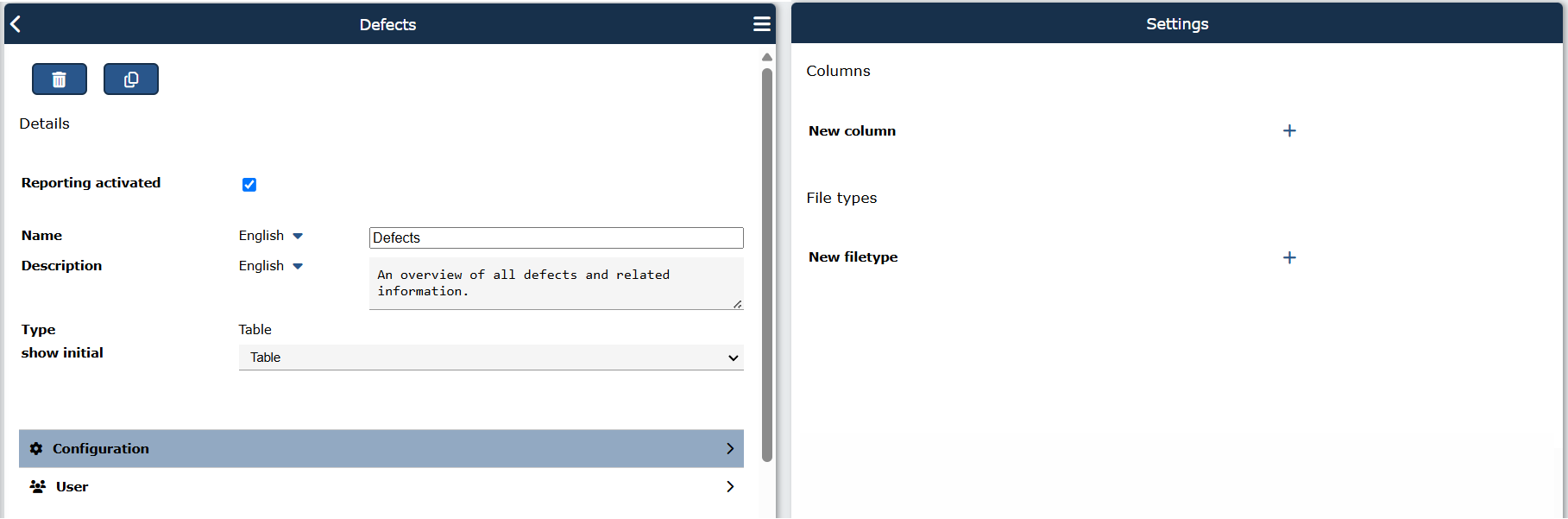Open the Configuration menu row
This screenshot has height=519, width=1568.
coord(381,448)
